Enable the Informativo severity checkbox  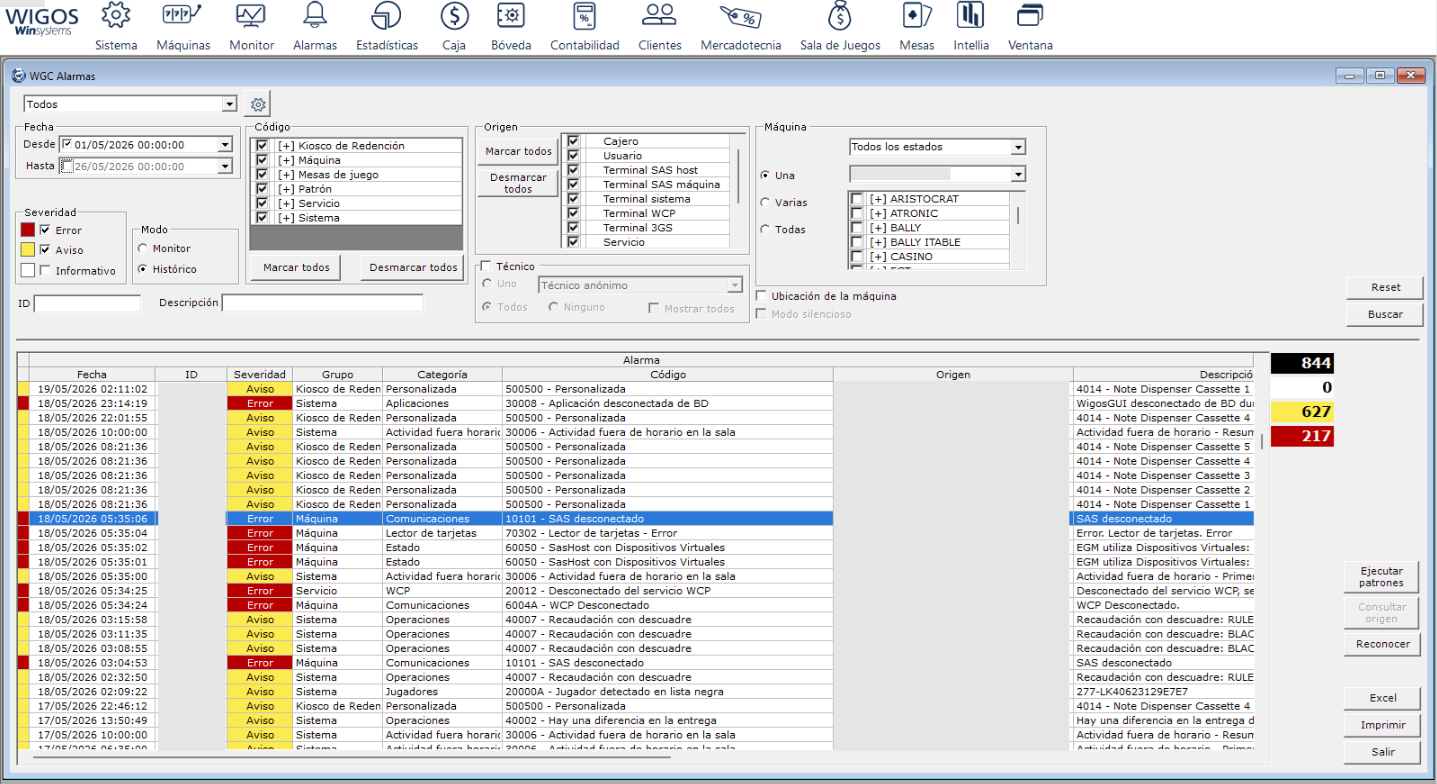pyautogui.click(x=45, y=270)
